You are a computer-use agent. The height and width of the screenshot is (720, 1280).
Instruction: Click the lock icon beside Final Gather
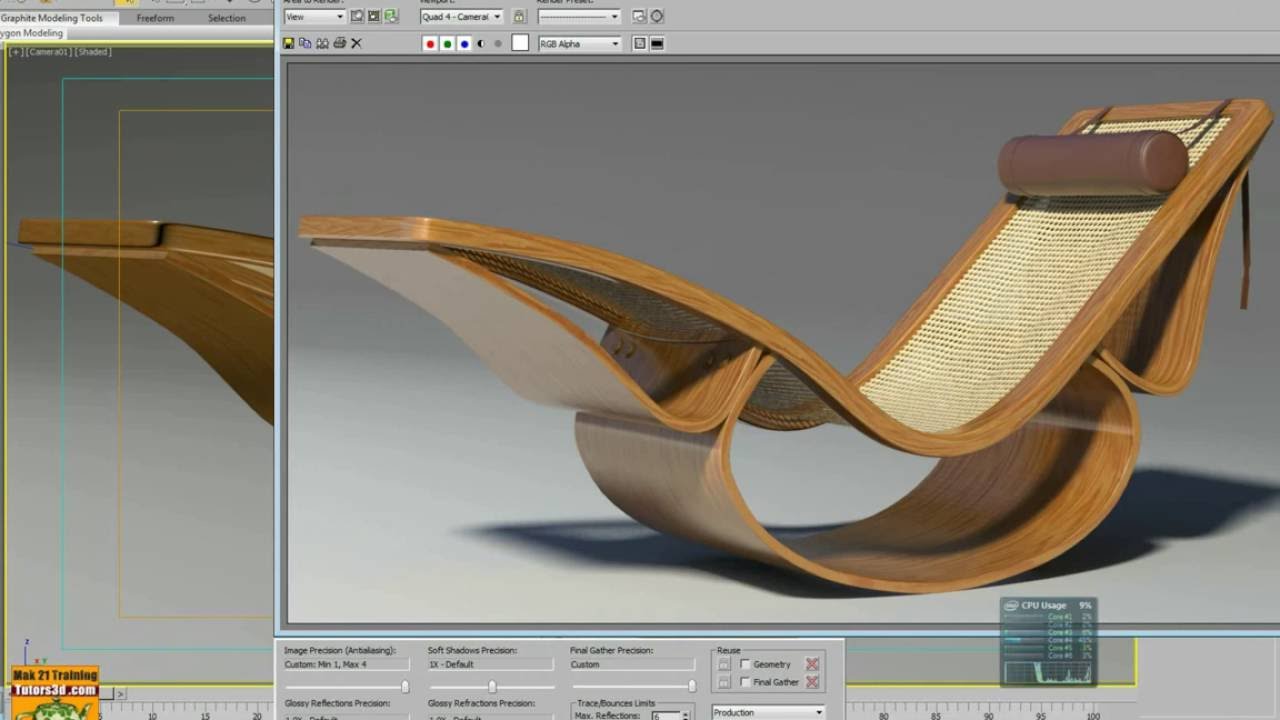coord(724,682)
